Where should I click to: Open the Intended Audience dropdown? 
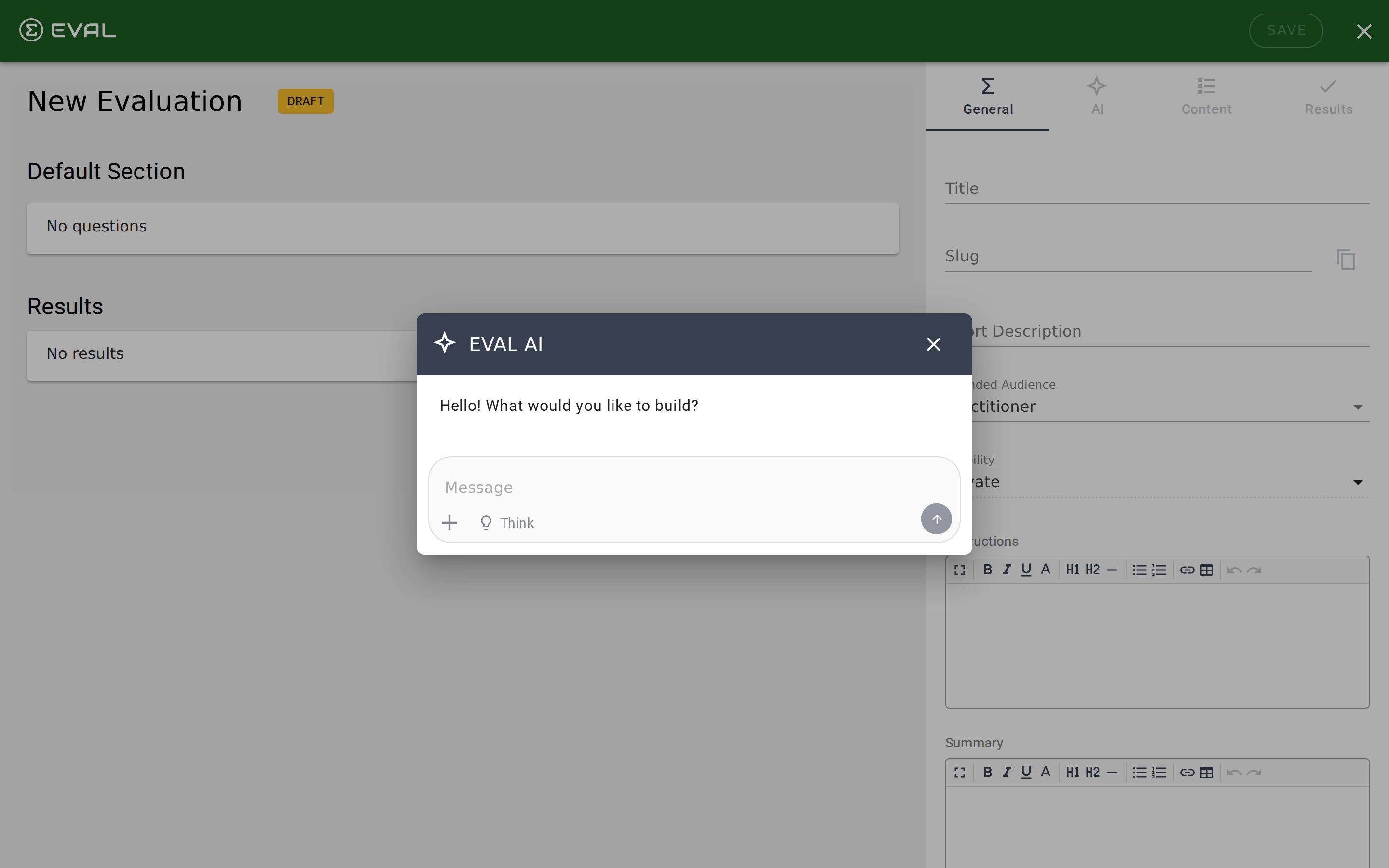(1358, 407)
